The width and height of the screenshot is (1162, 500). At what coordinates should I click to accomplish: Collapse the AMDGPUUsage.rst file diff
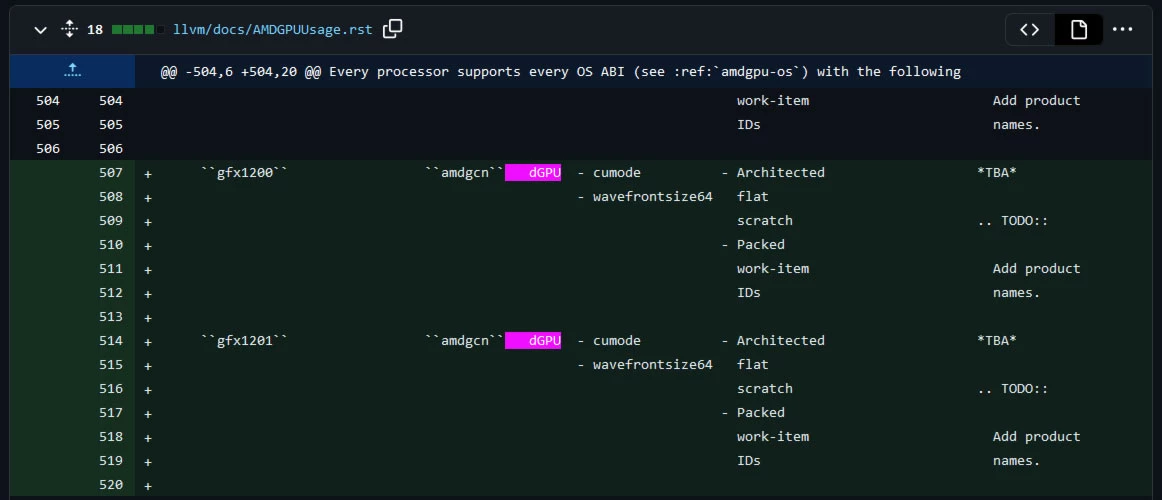pos(41,30)
